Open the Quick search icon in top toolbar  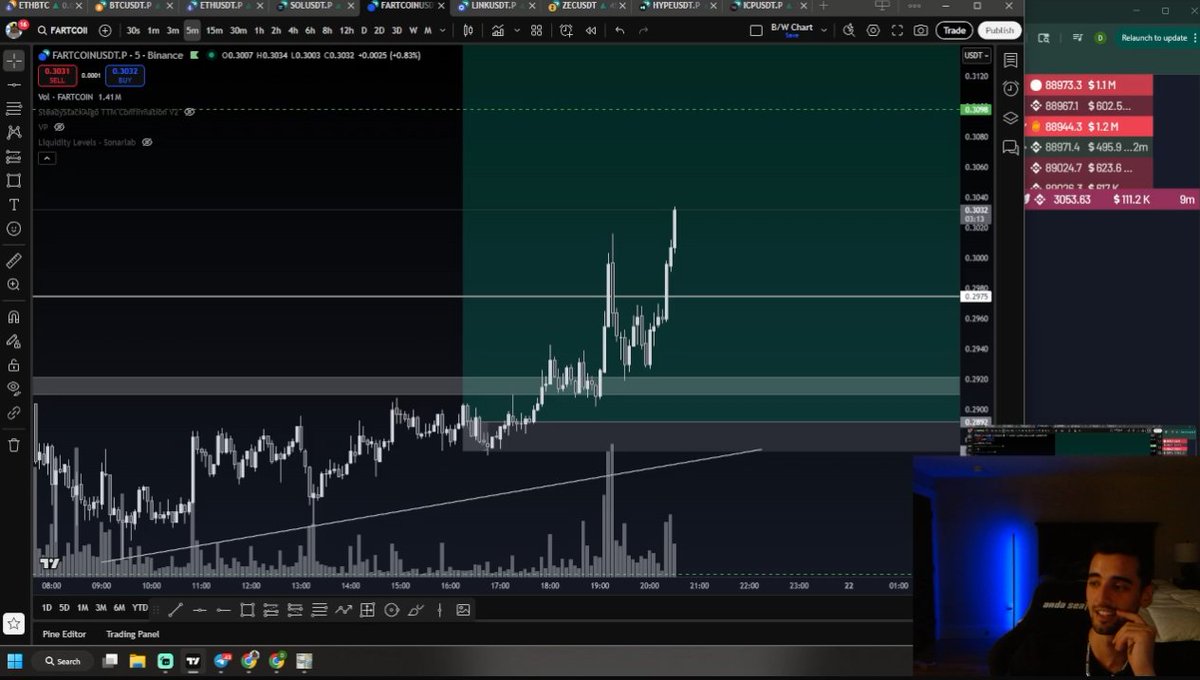tap(849, 31)
